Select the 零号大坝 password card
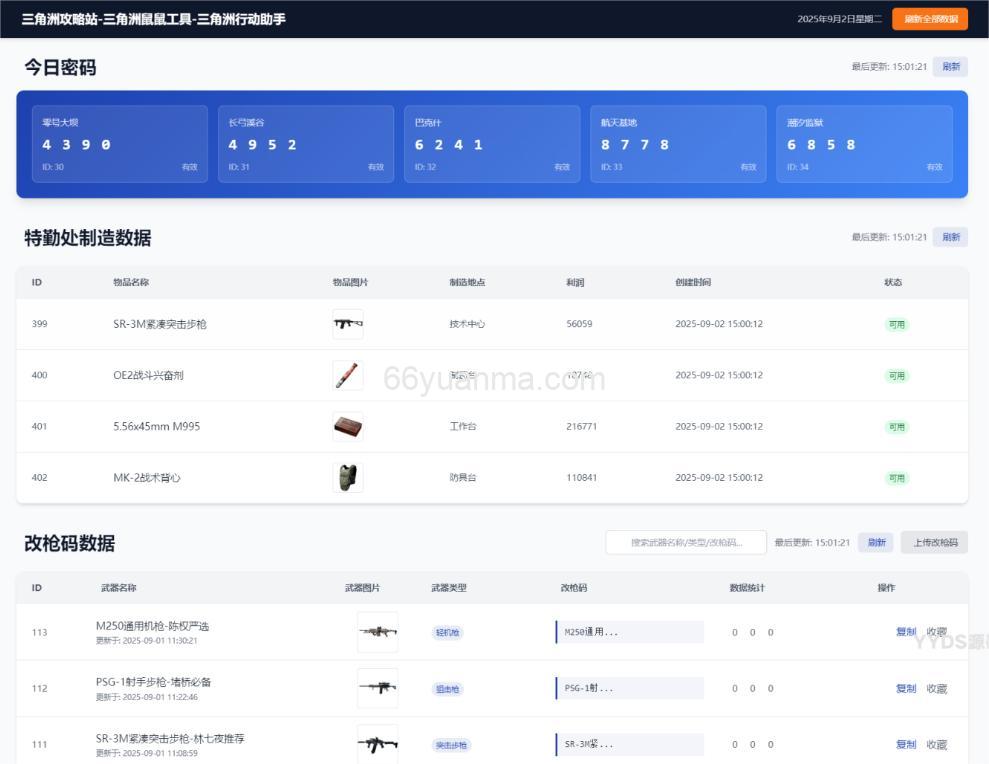 coord(120,144)
